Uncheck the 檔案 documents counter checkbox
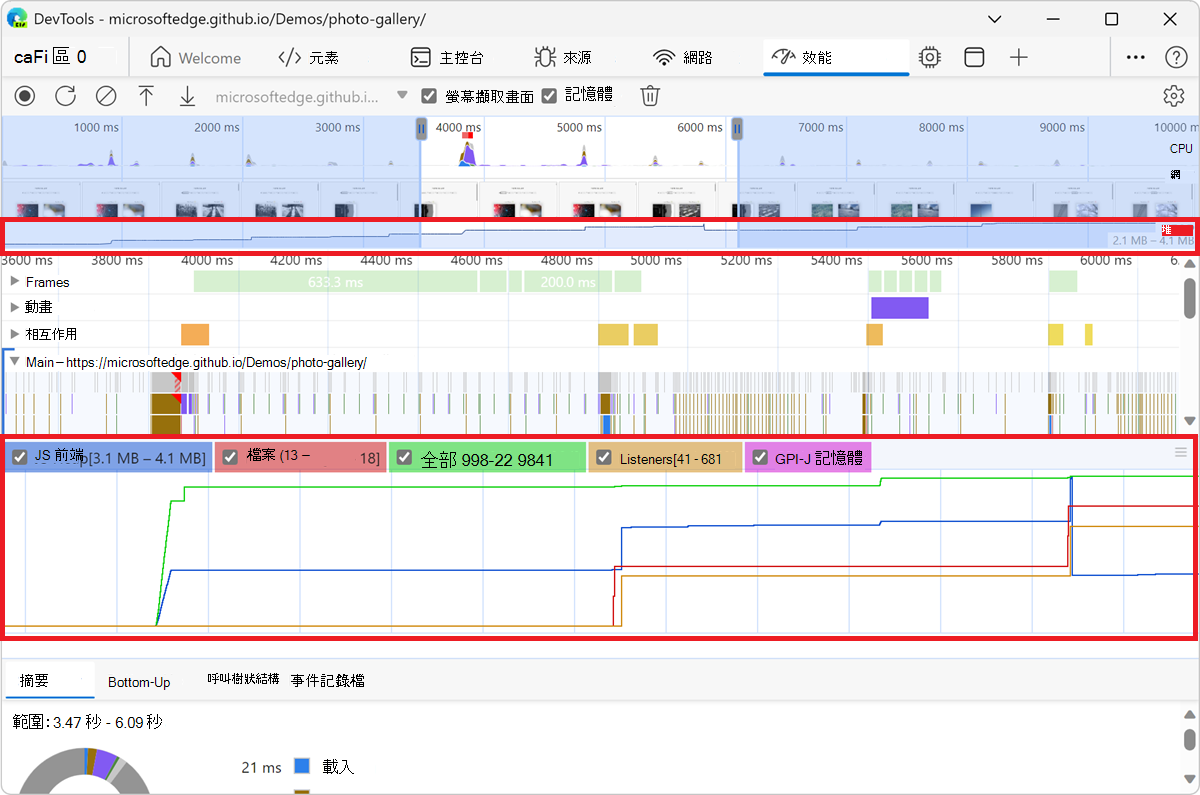 229,458
